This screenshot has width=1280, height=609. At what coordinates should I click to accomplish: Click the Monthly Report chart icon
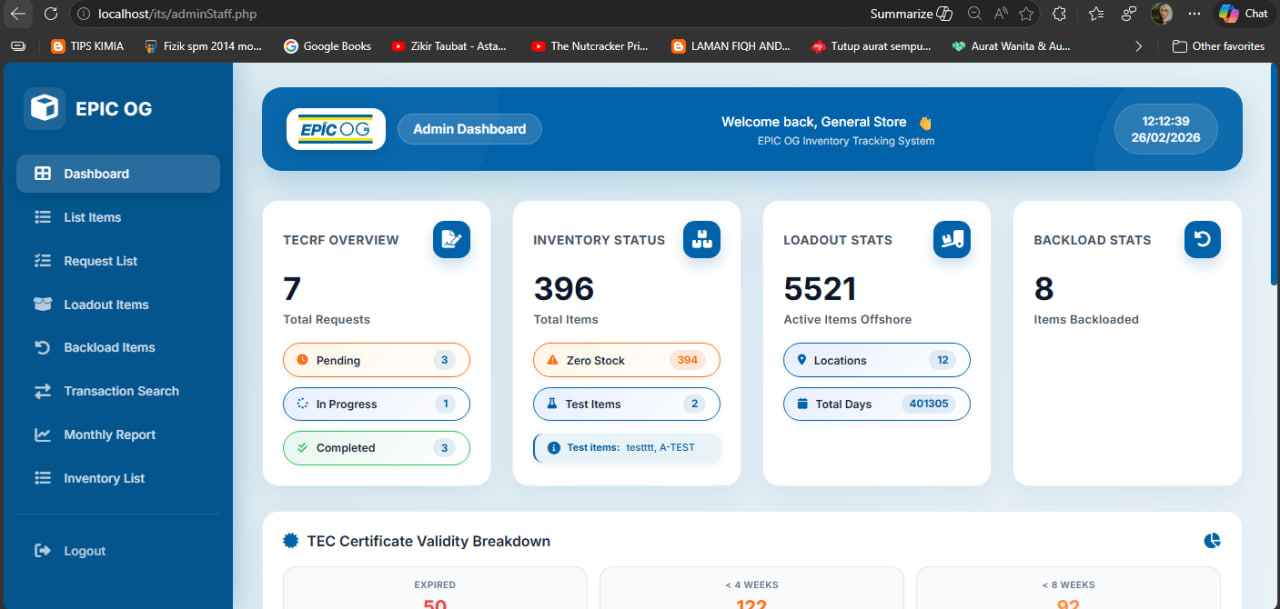coord(42,435)
